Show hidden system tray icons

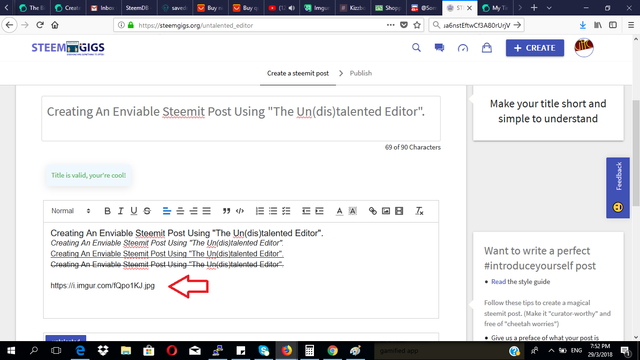coord(551,351)
